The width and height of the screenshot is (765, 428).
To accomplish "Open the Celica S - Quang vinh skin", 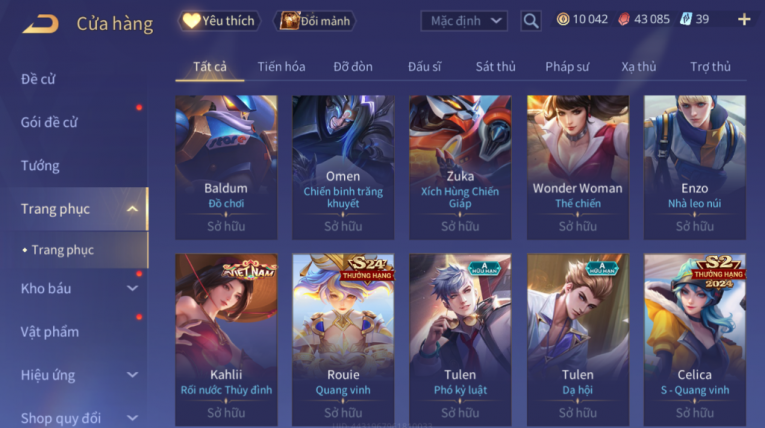I will click(x=695, y=340).
